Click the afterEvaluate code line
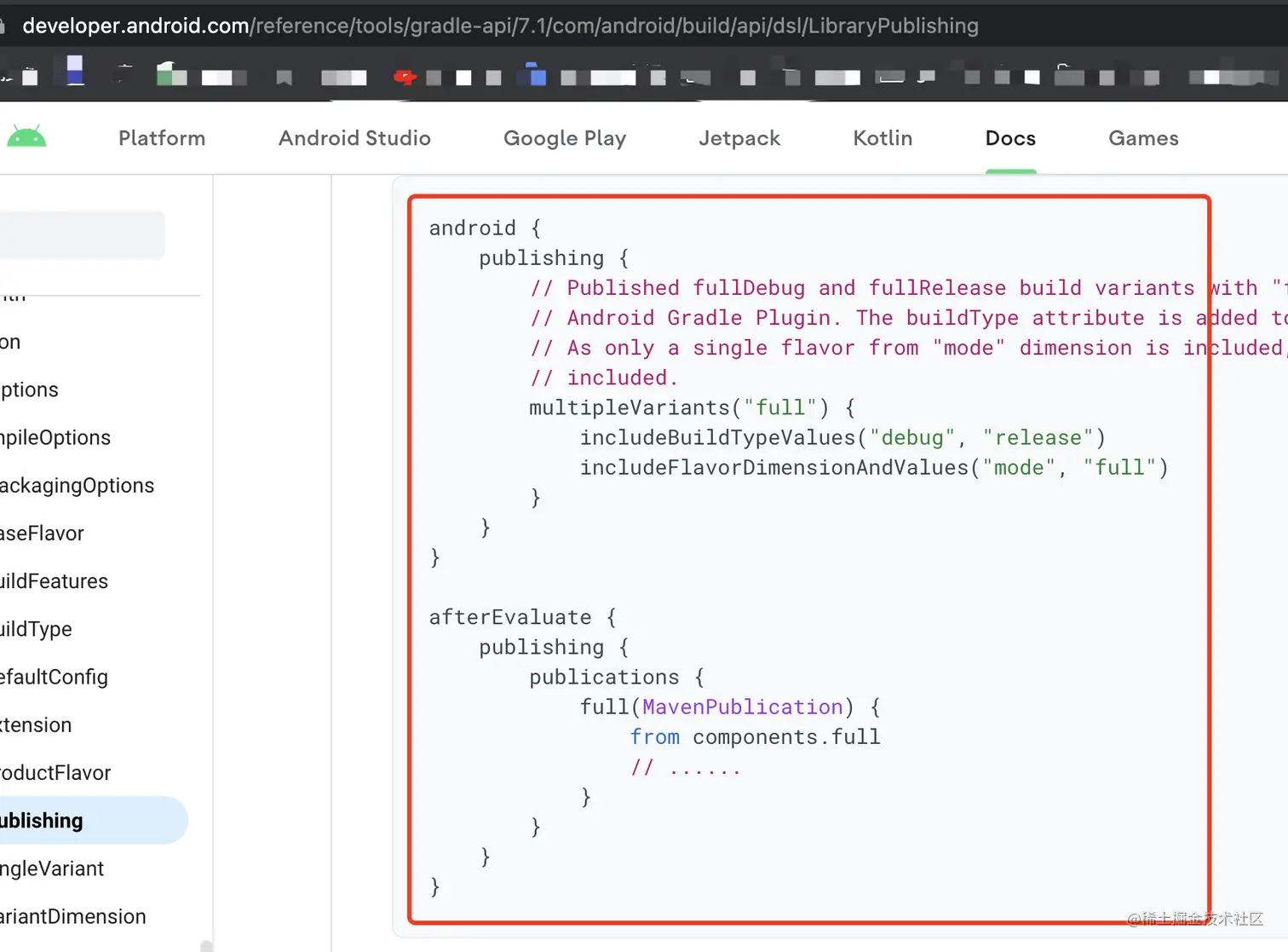The width and height of the screenshot is (1288, 952). 522,617
